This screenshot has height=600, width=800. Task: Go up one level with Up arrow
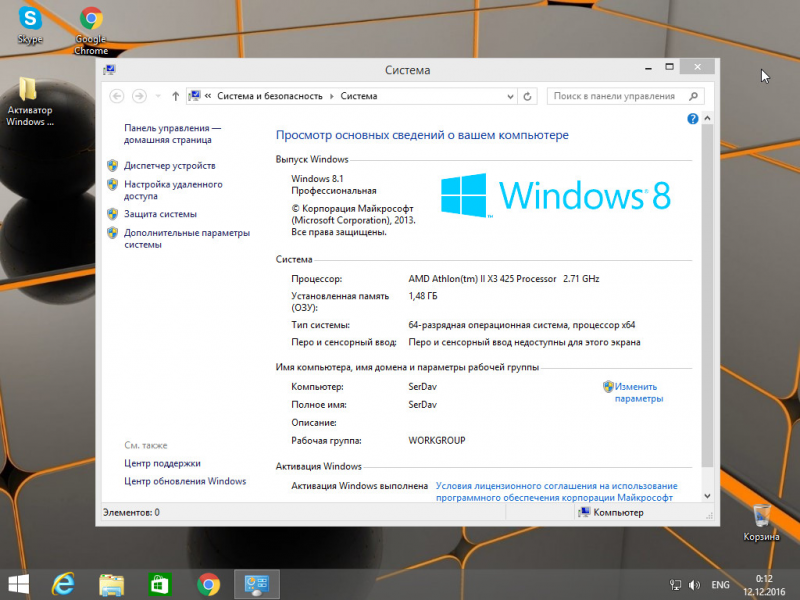point(176,96)
